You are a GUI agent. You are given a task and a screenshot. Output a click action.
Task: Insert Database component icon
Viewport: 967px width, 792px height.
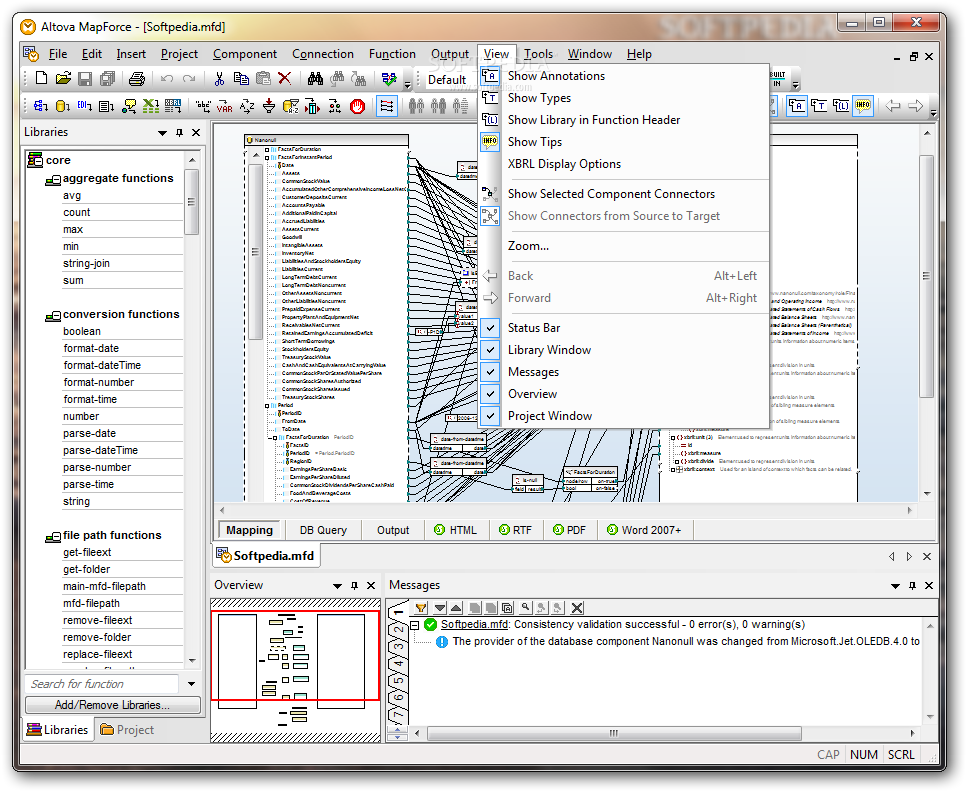(x=62, y=106)
